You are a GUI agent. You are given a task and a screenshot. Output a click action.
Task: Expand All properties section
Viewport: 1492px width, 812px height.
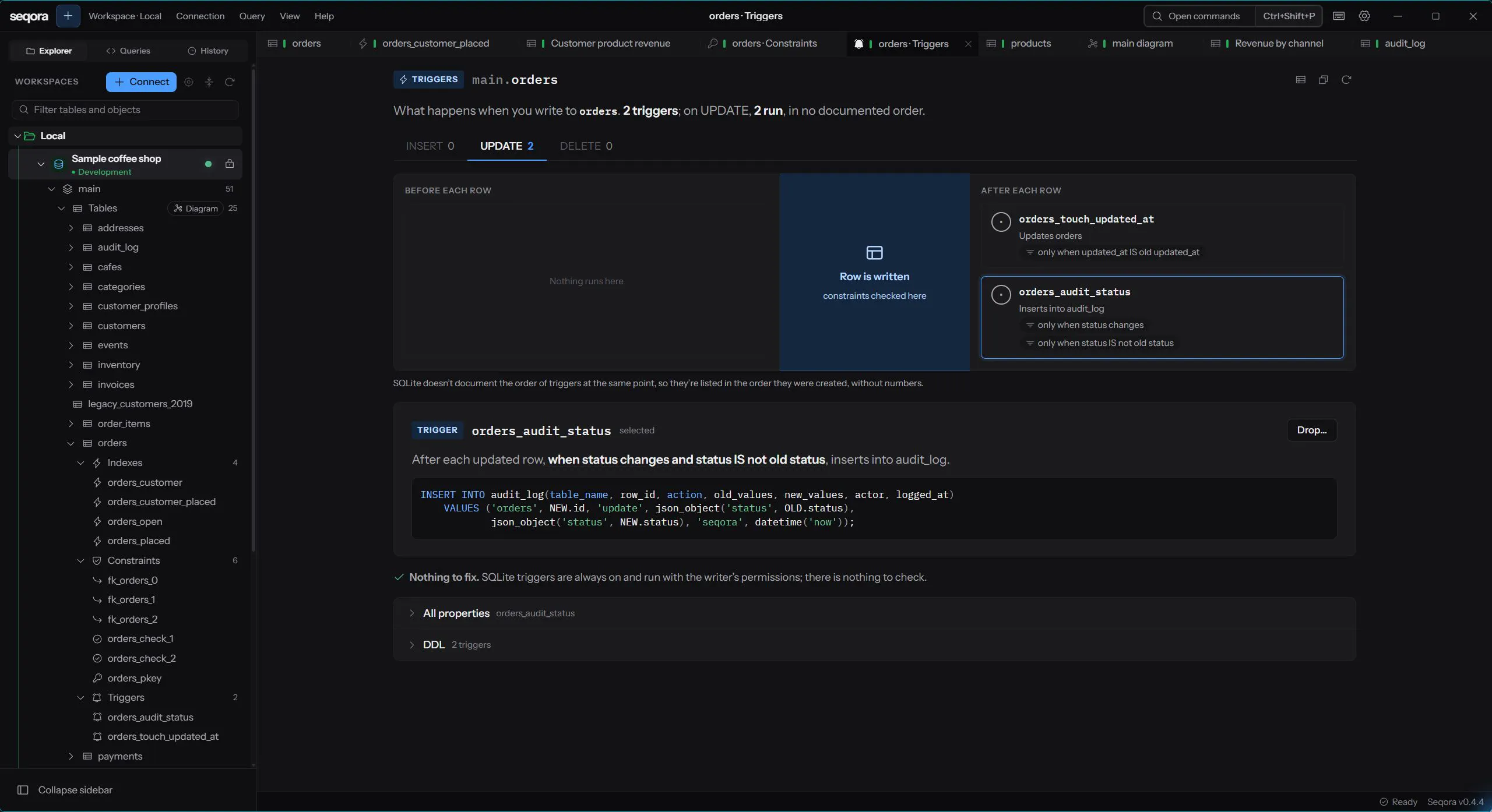click(411, 613)
